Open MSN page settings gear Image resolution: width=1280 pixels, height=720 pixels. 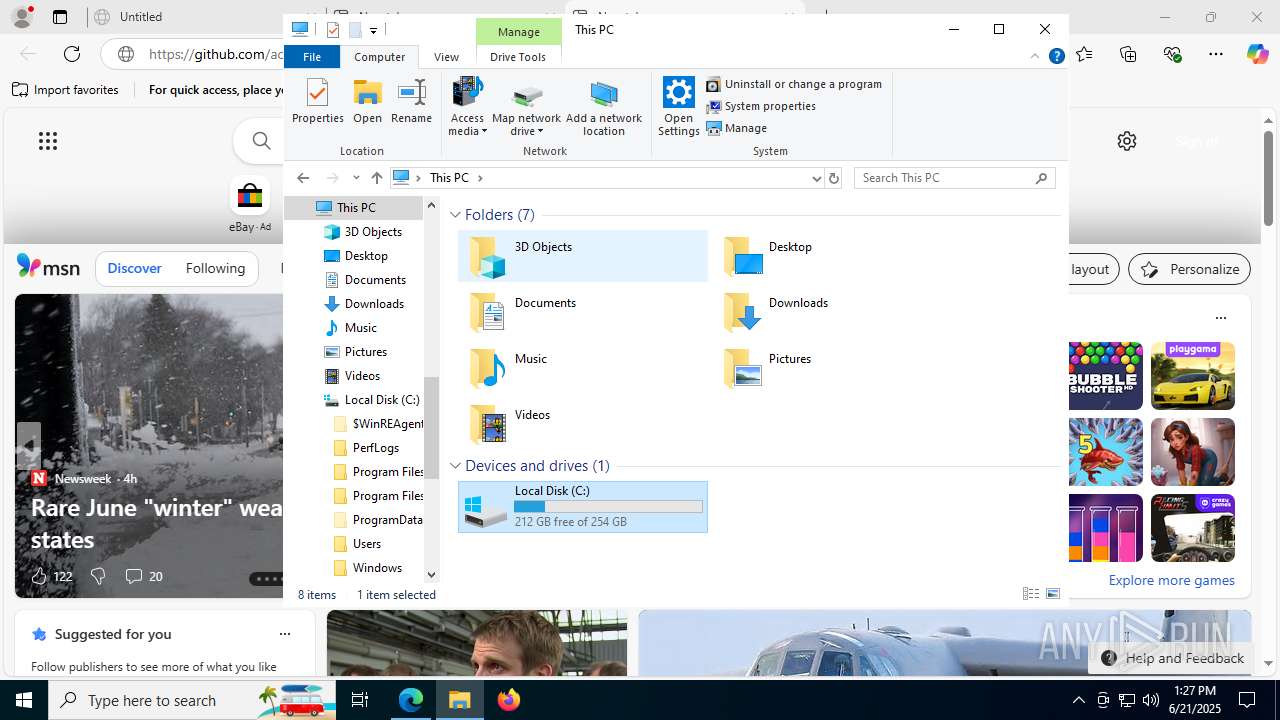click(x=1127, y=141)
